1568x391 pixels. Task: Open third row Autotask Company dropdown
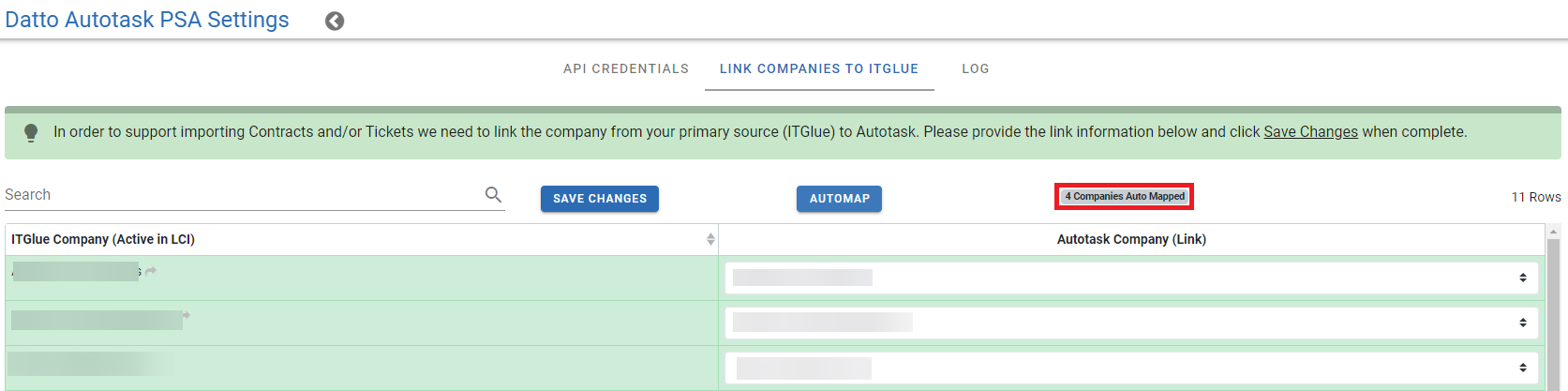pyautogui.click(x=1131, y=368)
